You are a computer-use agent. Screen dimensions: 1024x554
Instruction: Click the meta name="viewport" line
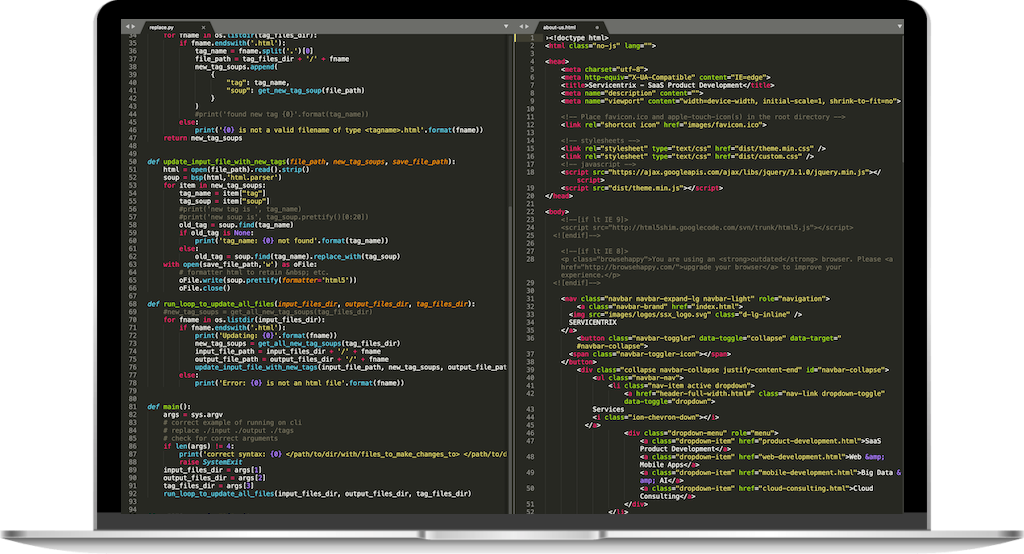[731, 101]
